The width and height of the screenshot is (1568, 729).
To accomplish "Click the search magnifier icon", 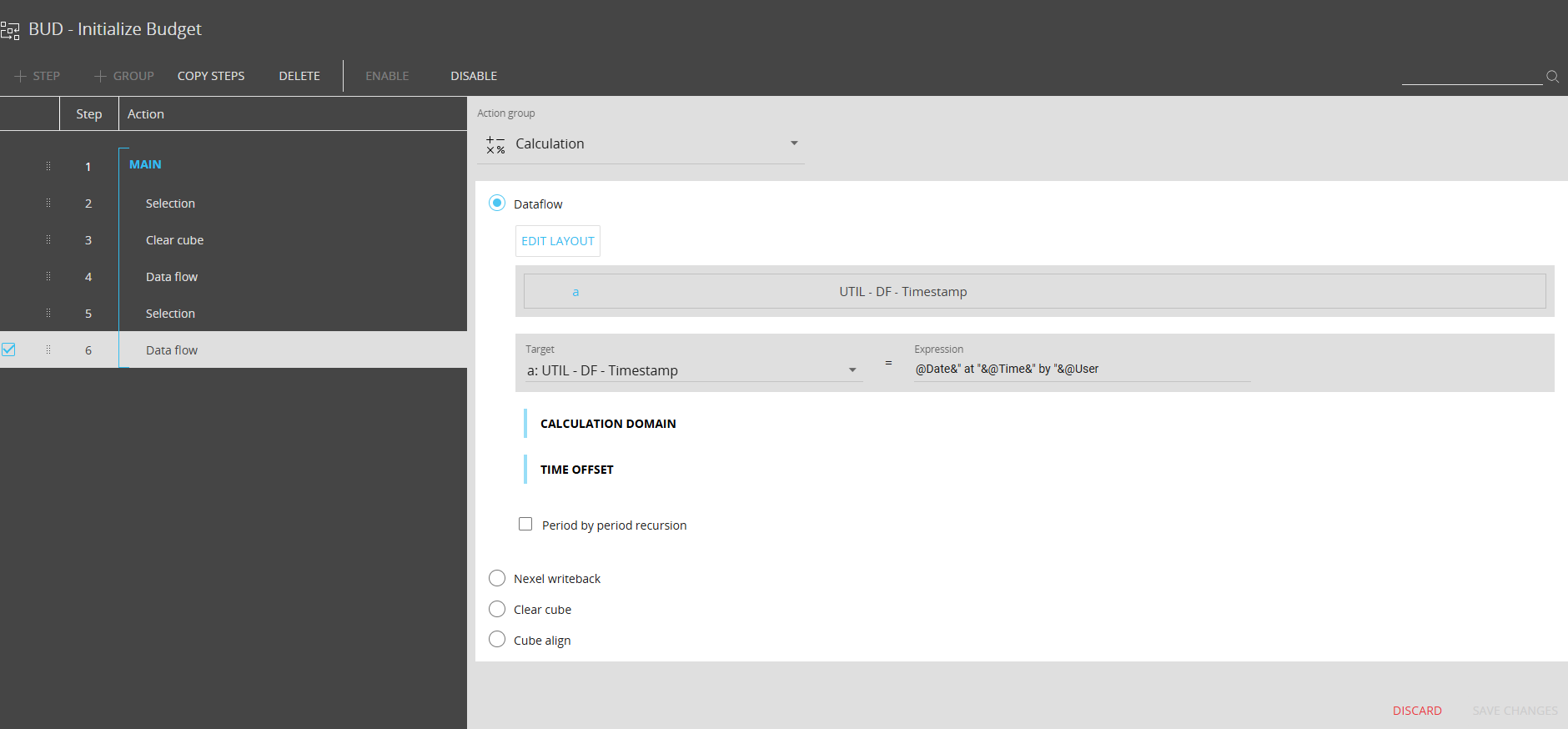I will pos(1552,76).
